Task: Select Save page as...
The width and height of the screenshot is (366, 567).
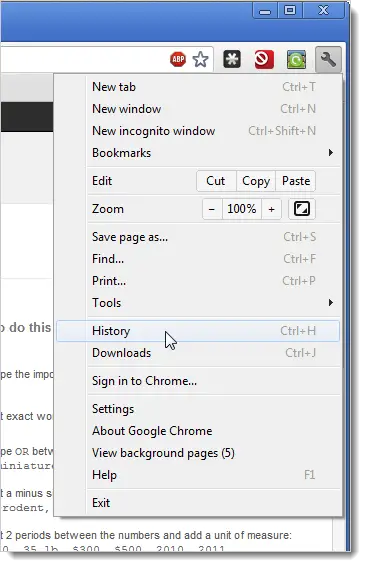Action: (198, 237)
